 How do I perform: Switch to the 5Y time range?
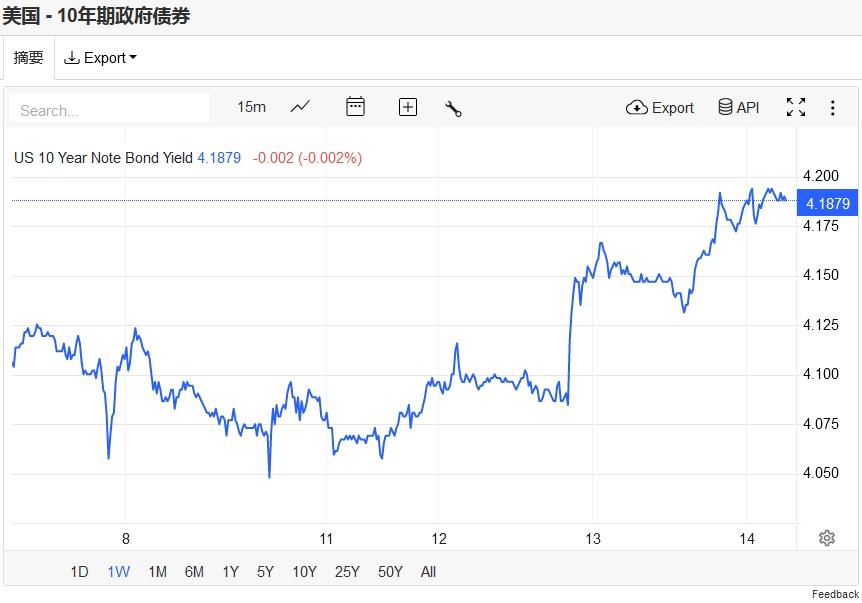pyautogui.click(x=265, y=572)
